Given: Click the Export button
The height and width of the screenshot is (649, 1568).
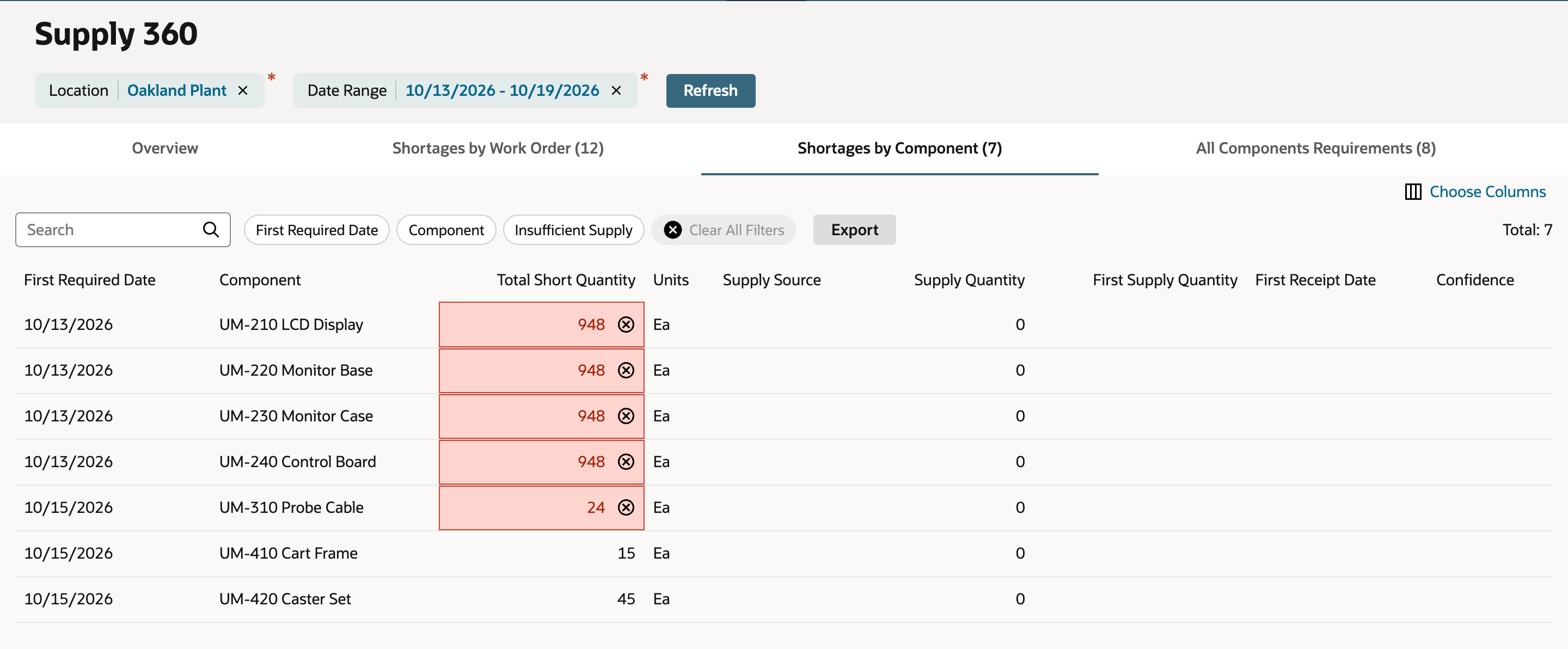Looking at the screenshot, I should 854,230.
